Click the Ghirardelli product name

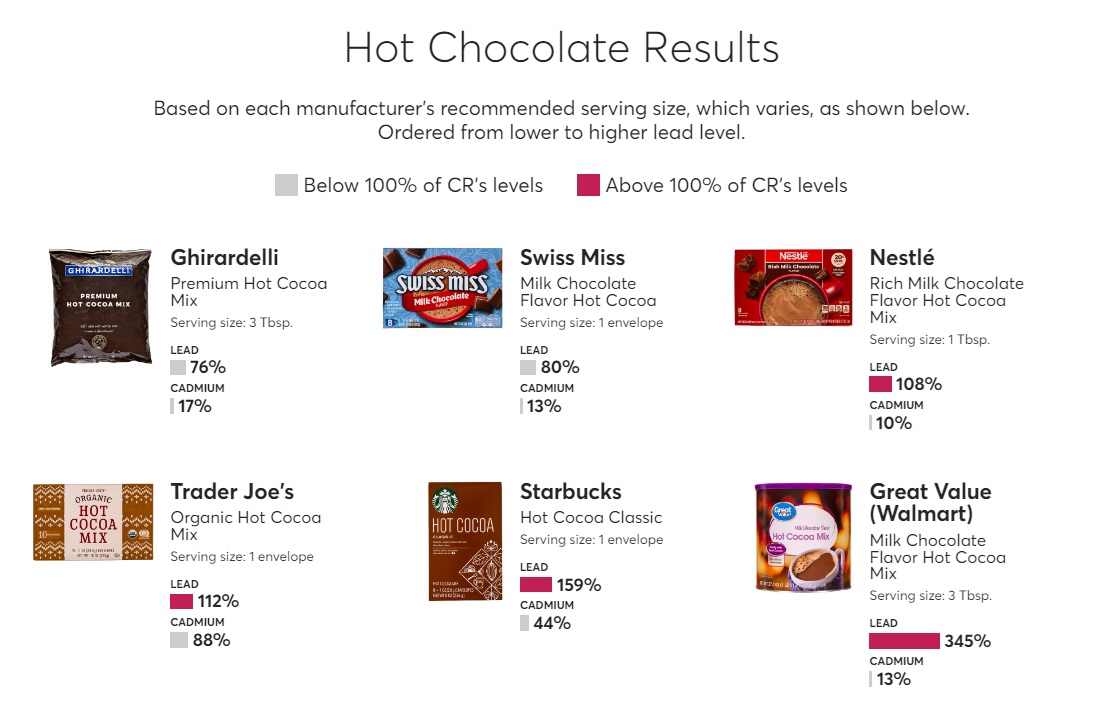224,258
